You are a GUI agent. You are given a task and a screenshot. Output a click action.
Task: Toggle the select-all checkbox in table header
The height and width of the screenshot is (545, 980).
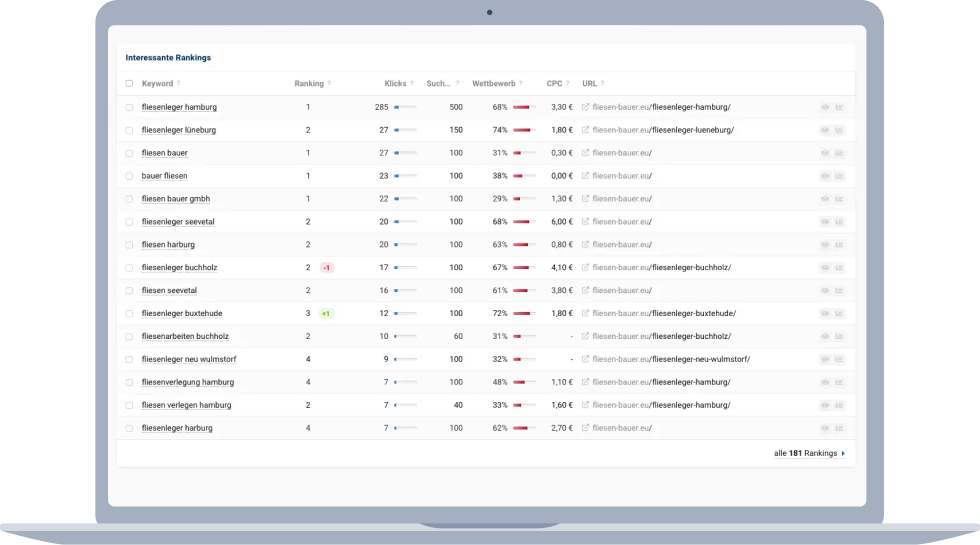129,84
